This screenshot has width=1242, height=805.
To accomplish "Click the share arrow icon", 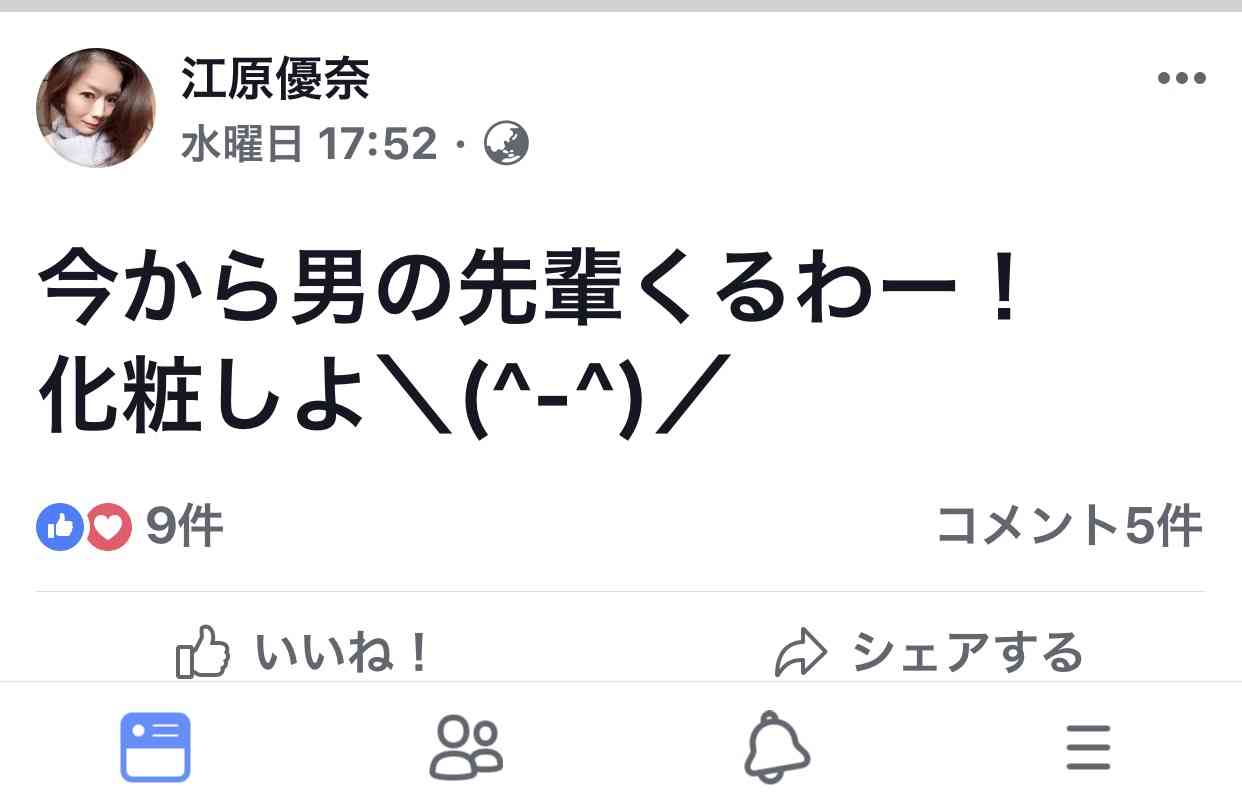I will pyautogui.click(x=801, y=655).
